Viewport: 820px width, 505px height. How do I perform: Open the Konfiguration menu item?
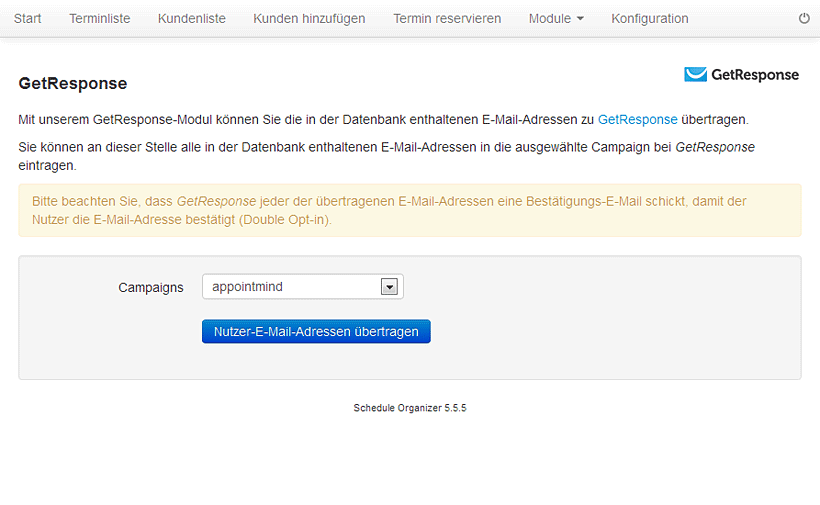[x=650, y=19]
